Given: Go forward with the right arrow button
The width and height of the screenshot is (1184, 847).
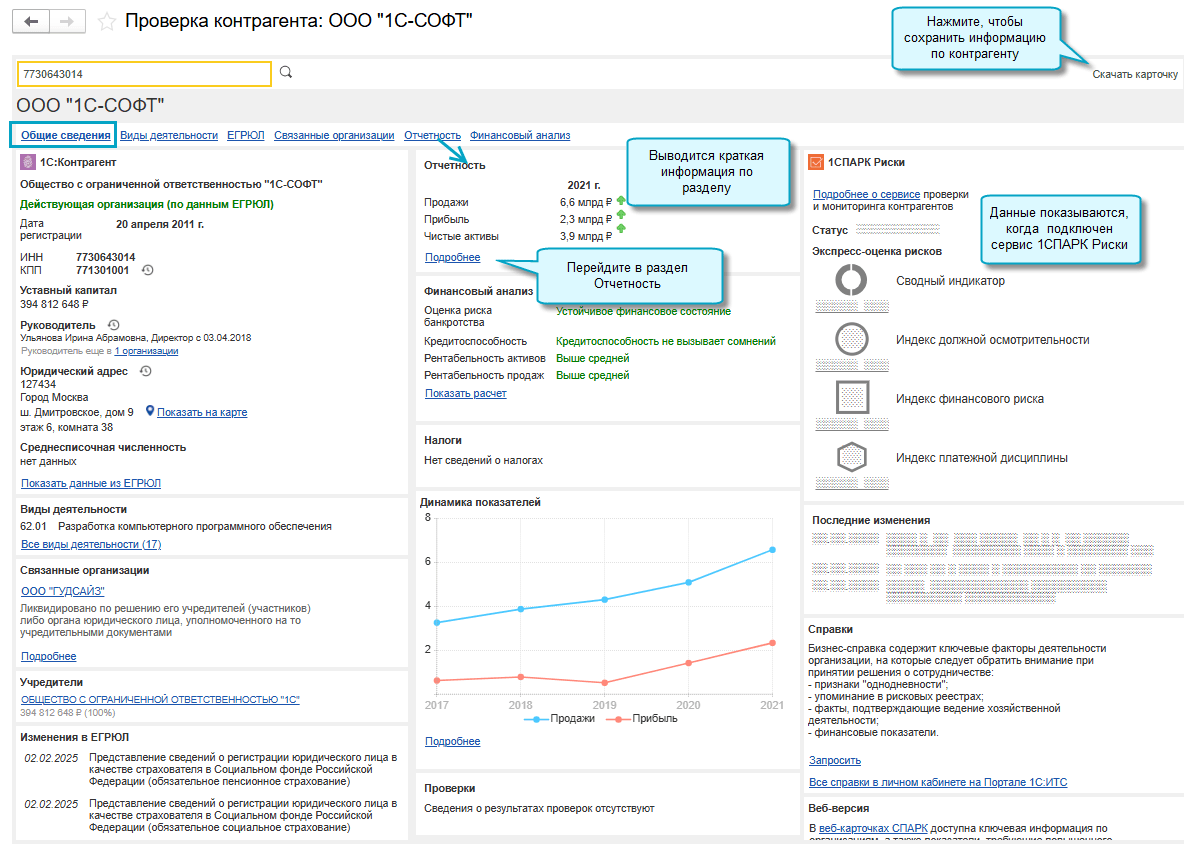Looking at the screenshot, I should click(x=67, y=21).
